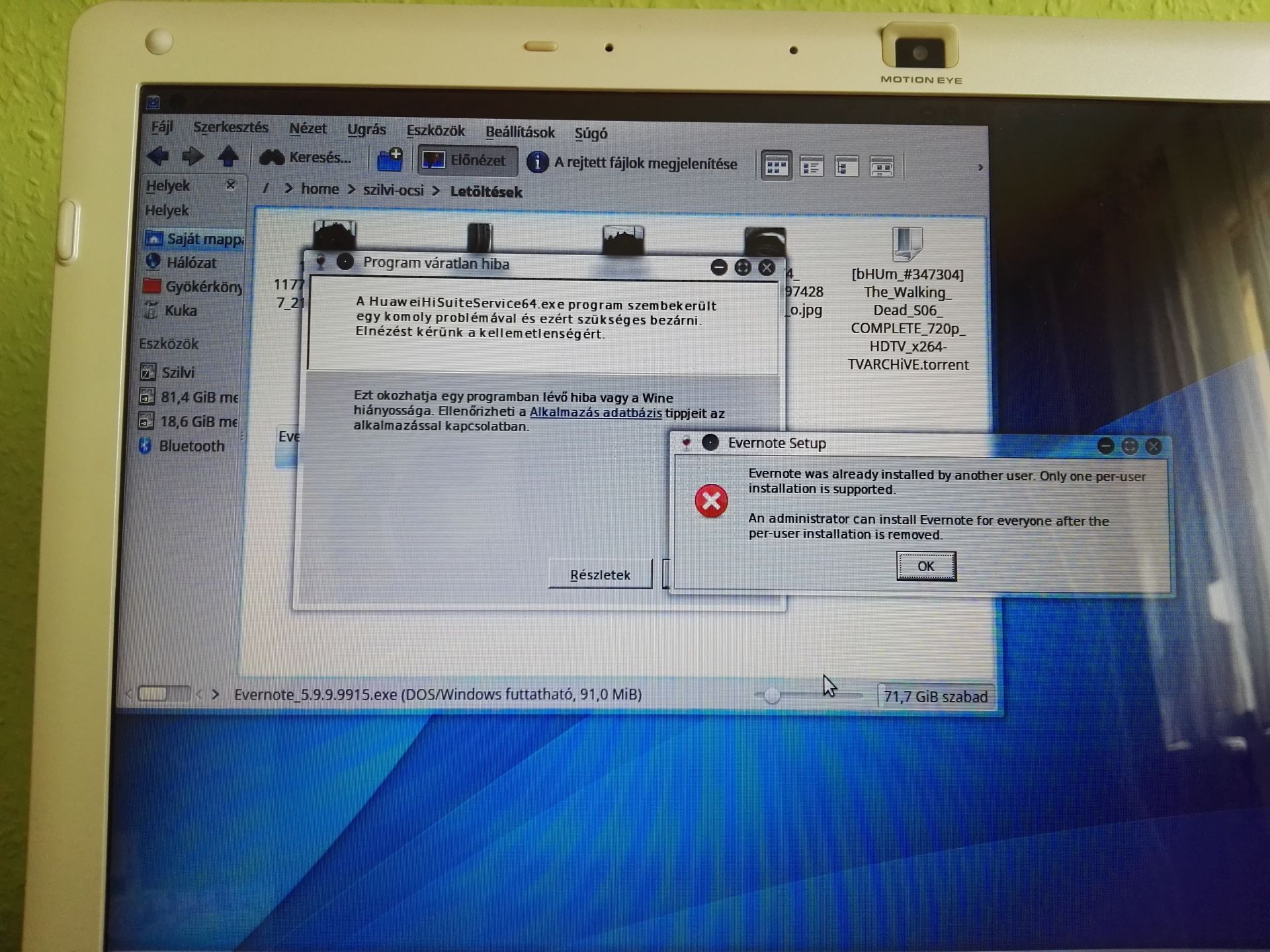Image resolution: width=1270 pixels, height=952 pixels.
Task: Open the 18,6 GiB device
Action: pos(189,421)
